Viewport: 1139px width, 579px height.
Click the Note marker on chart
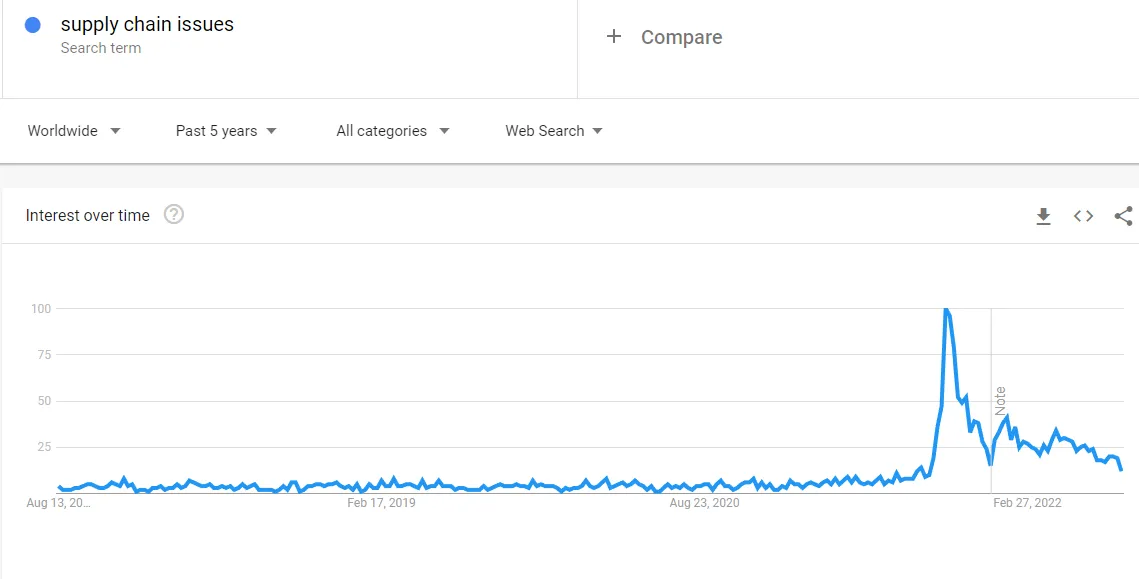coord(1000,400)
